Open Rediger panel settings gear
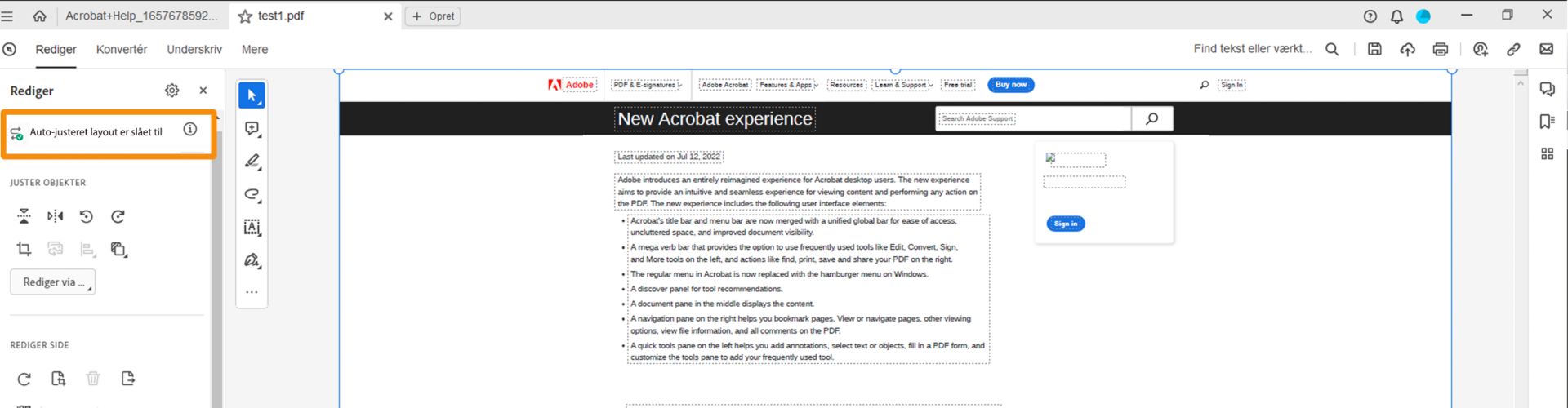 pyautogui.click(x=171, y=91)
